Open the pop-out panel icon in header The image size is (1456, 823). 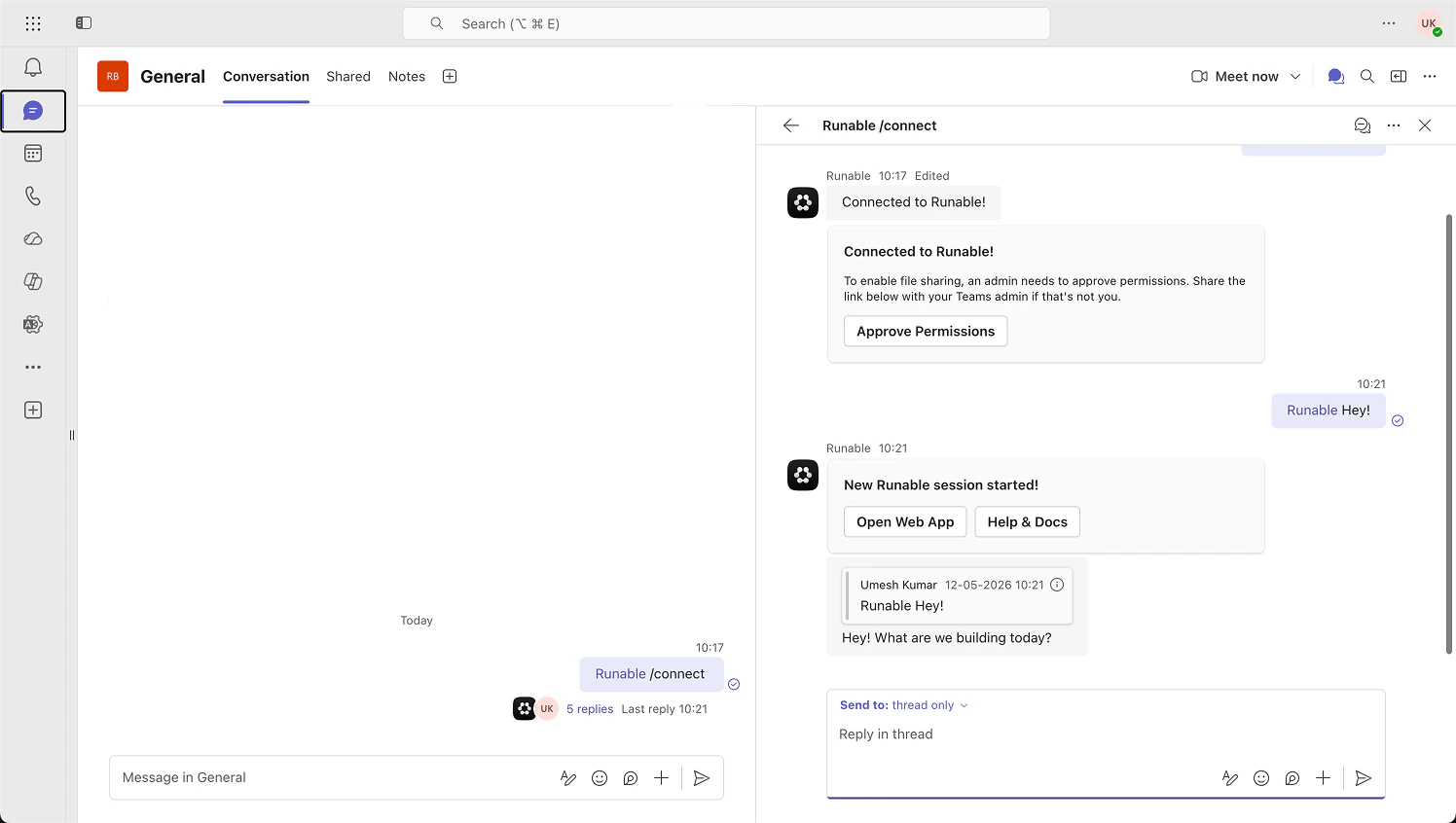(1399, 77)
